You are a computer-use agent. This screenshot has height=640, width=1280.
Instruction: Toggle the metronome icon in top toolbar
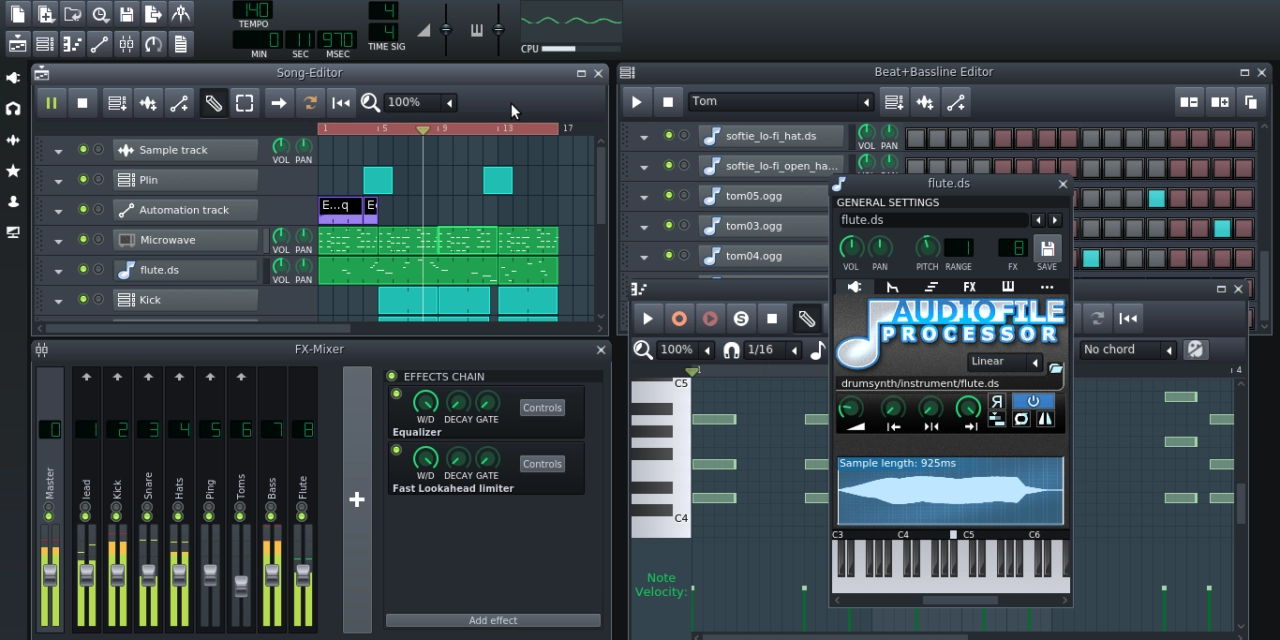(180, 14)
